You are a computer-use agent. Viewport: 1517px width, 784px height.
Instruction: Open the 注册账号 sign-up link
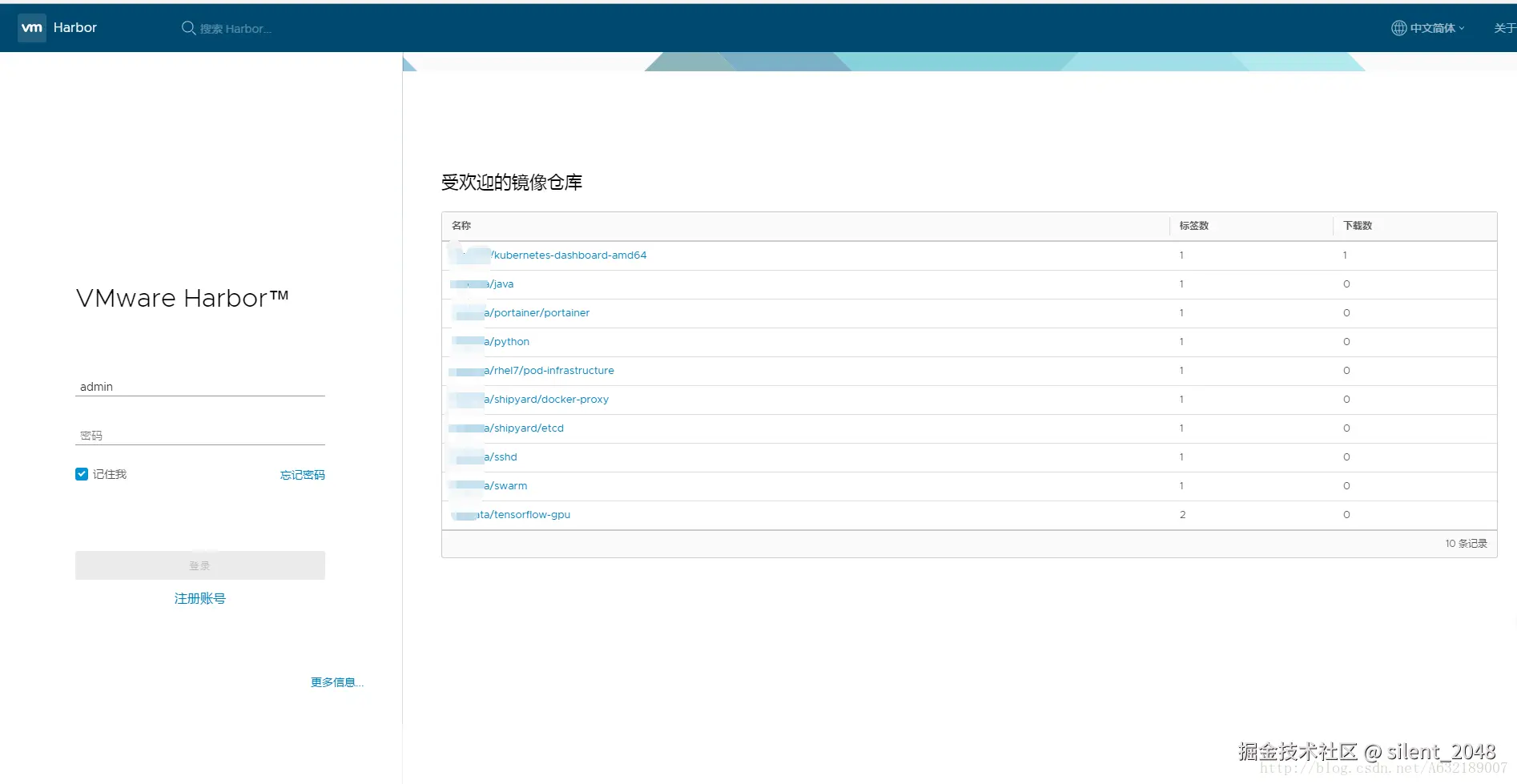tap(200, 598)
